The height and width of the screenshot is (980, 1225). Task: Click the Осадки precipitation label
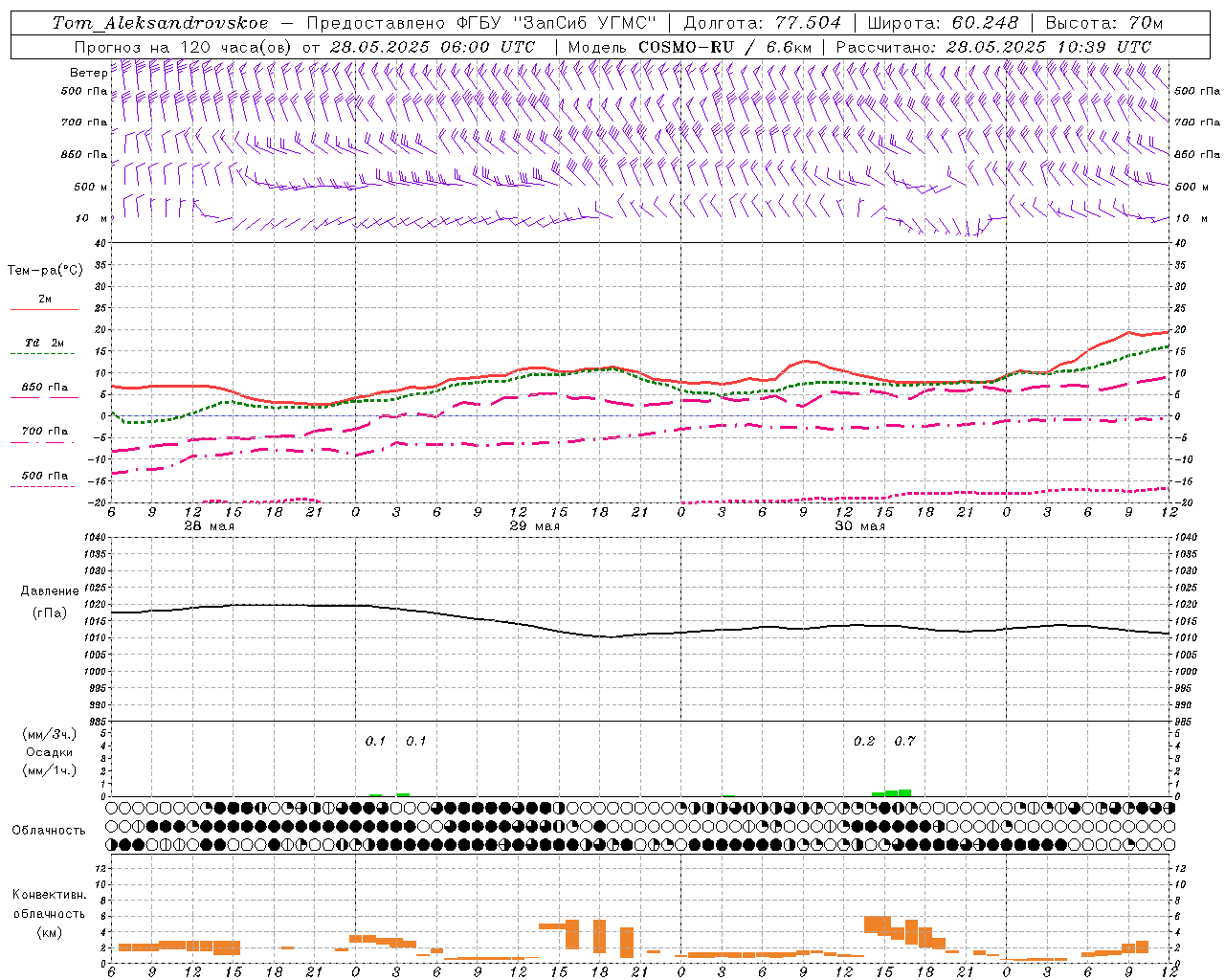[49, 752]
